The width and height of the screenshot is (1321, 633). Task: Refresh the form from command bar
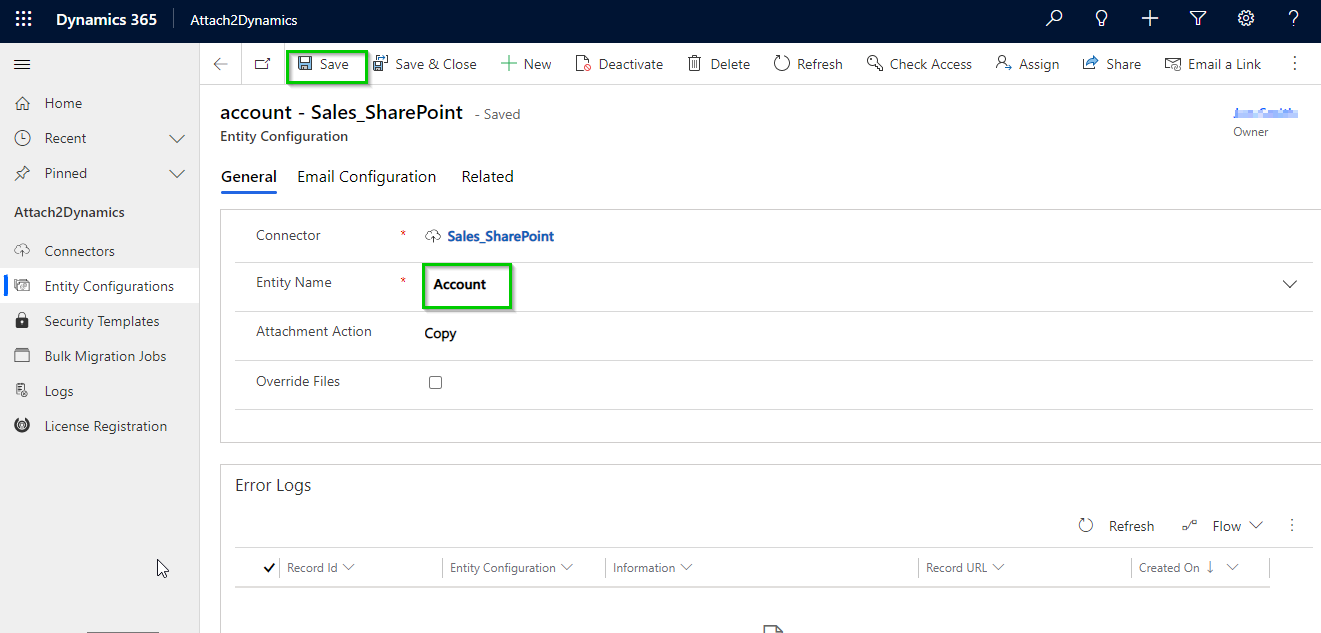pyautogui.click(x=808, y=64)
